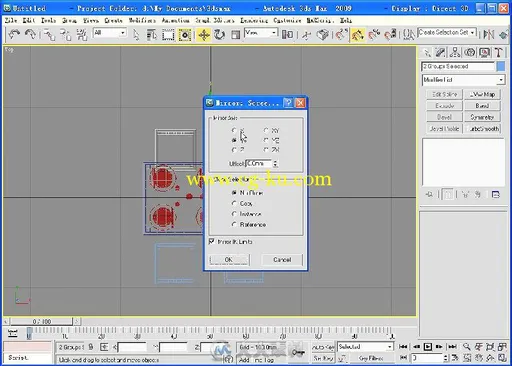The height and width of the screenshot is (366, 512).
Task: Open the reference coordinate system View dropdown
Action: [261, 33]
